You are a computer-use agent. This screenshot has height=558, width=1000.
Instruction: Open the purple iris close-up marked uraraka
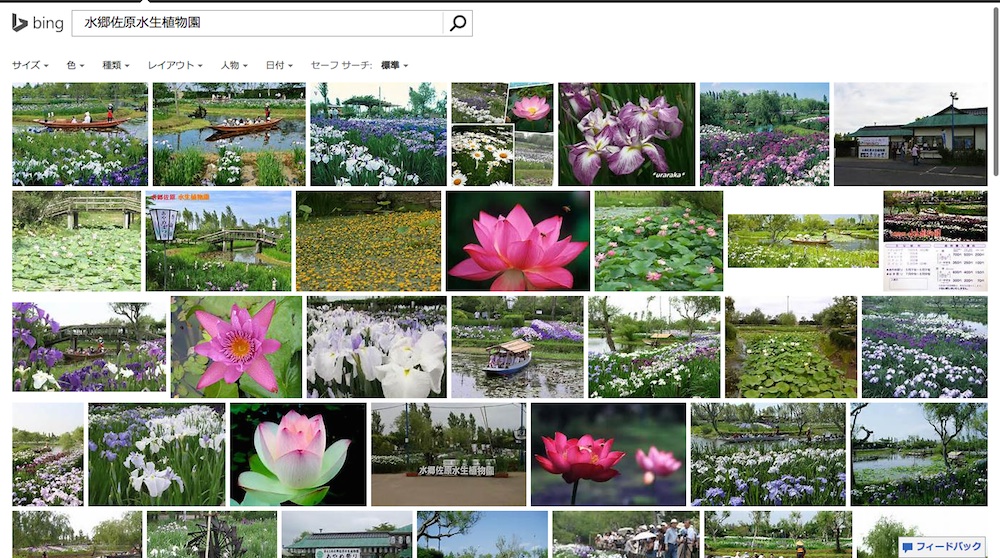coord(626,134)
